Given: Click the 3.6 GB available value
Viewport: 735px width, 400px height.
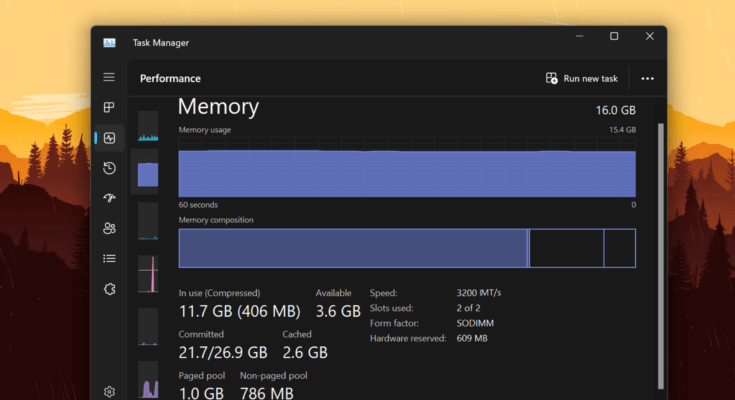Looking at the screenshot, I should coord(338,311).
